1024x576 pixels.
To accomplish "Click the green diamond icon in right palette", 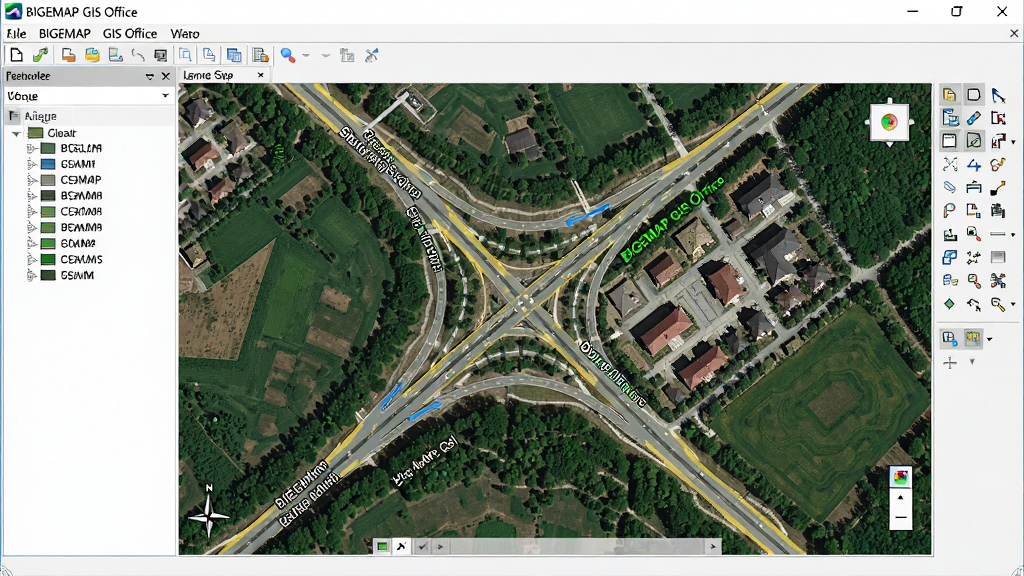I will point(950,304).
